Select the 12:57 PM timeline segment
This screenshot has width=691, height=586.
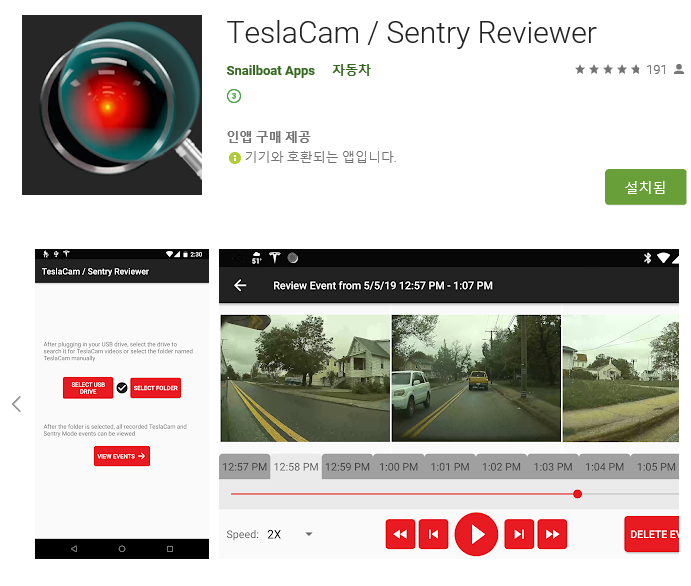tap(245, 467)
